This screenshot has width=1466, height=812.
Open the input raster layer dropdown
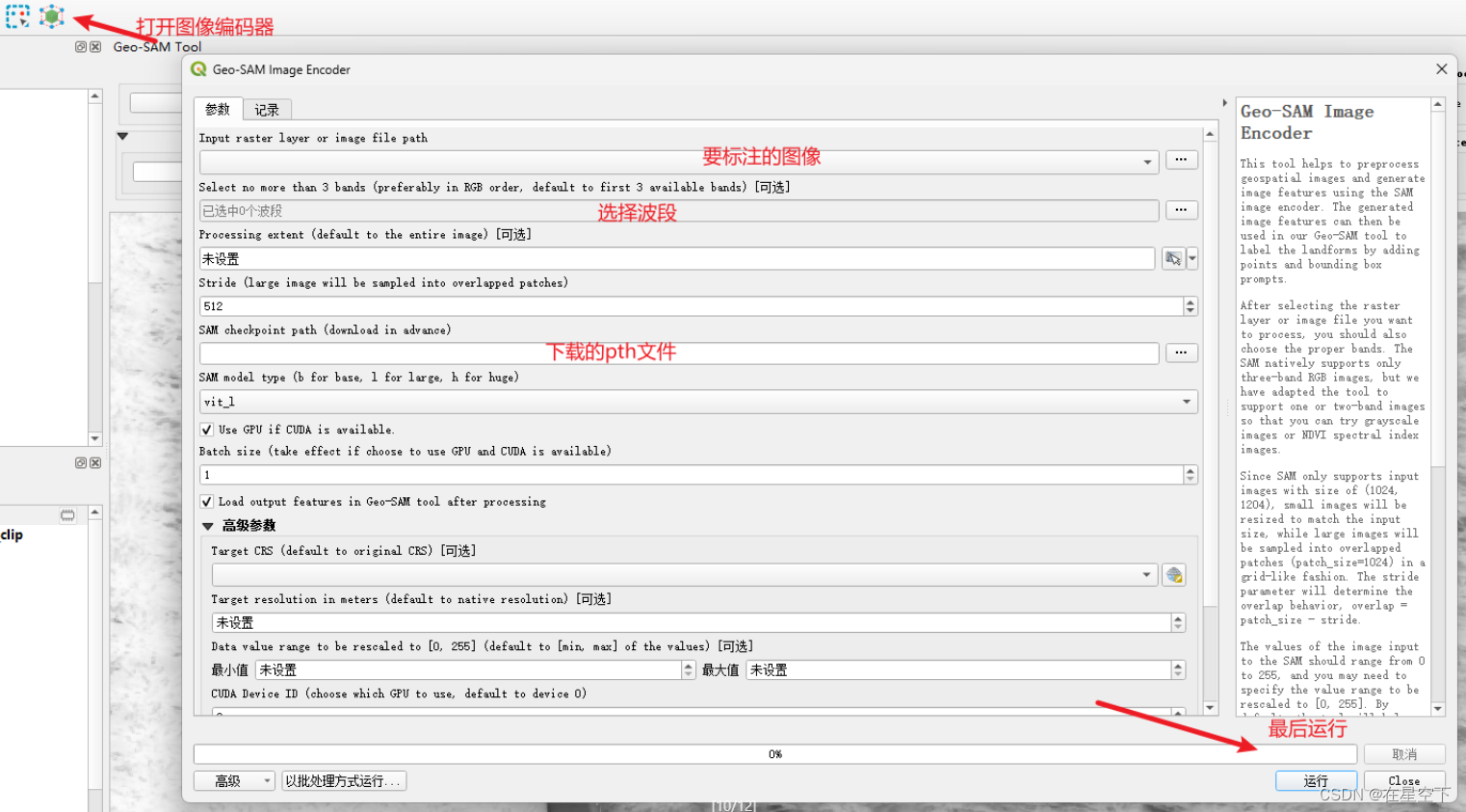pyautogui.click(x=1147, y=162)
